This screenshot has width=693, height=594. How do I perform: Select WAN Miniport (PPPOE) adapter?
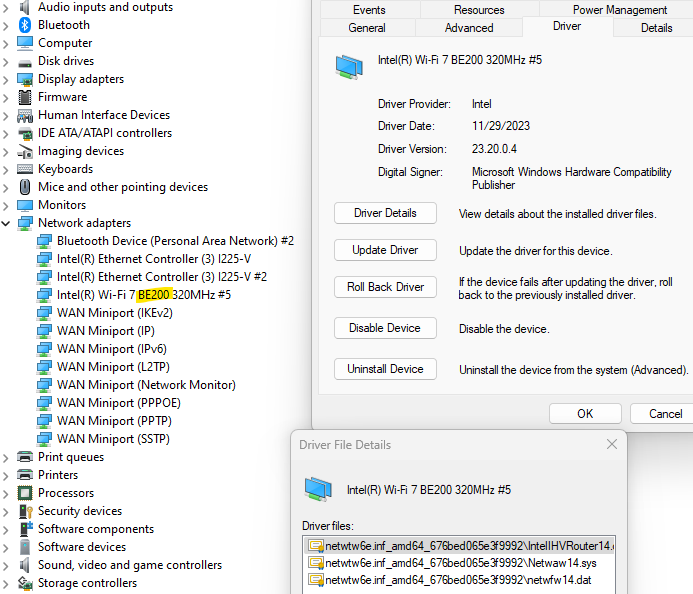pos(118,403)
